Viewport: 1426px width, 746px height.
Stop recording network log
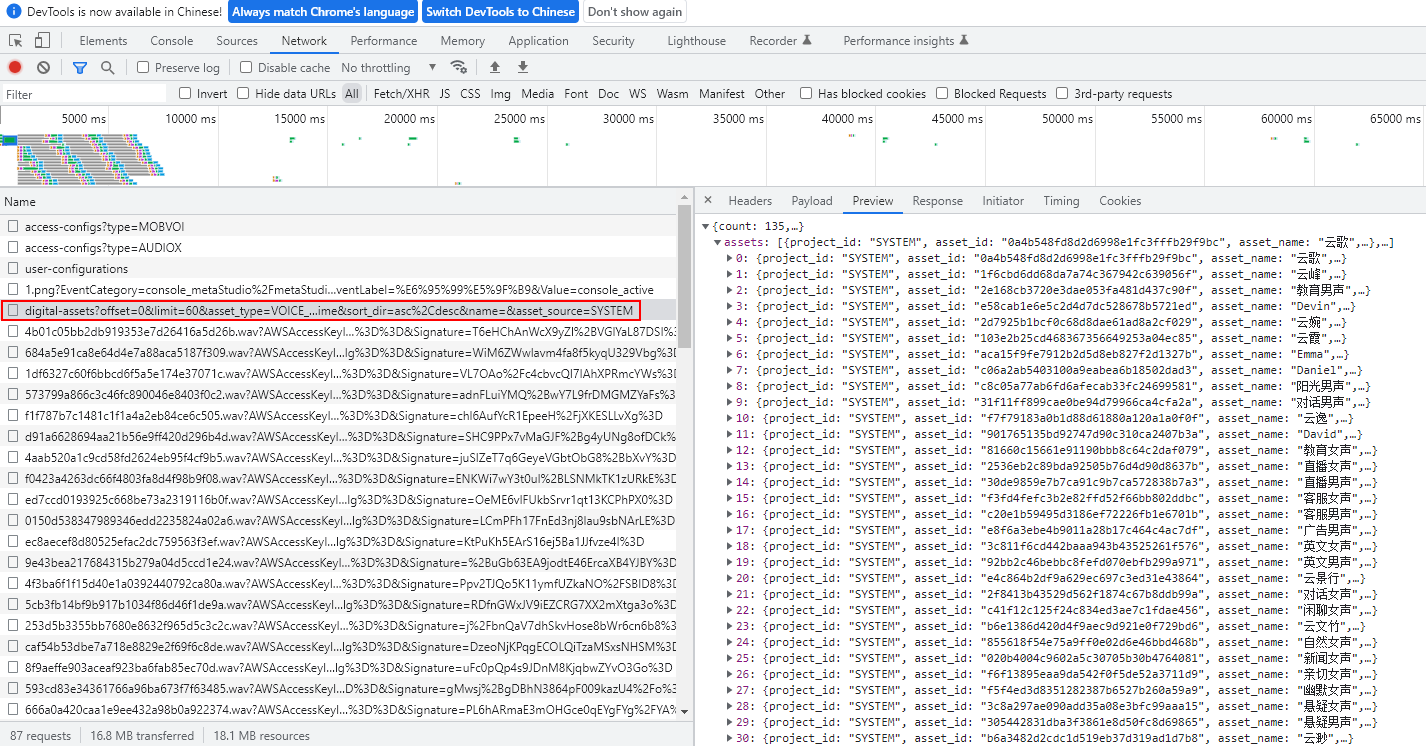15,68
